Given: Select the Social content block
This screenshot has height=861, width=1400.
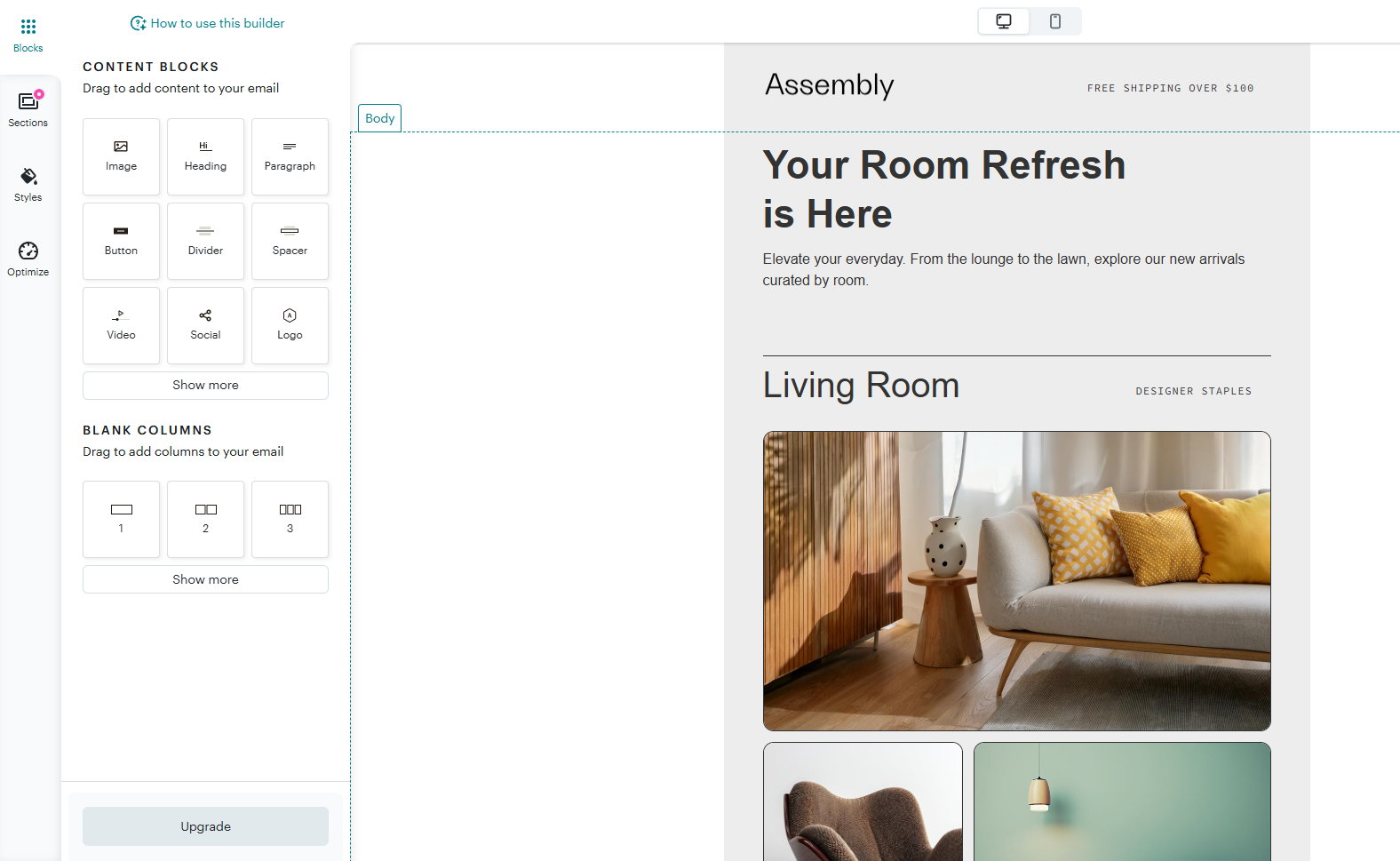Looking at the screenshot, I should [205, 325].
